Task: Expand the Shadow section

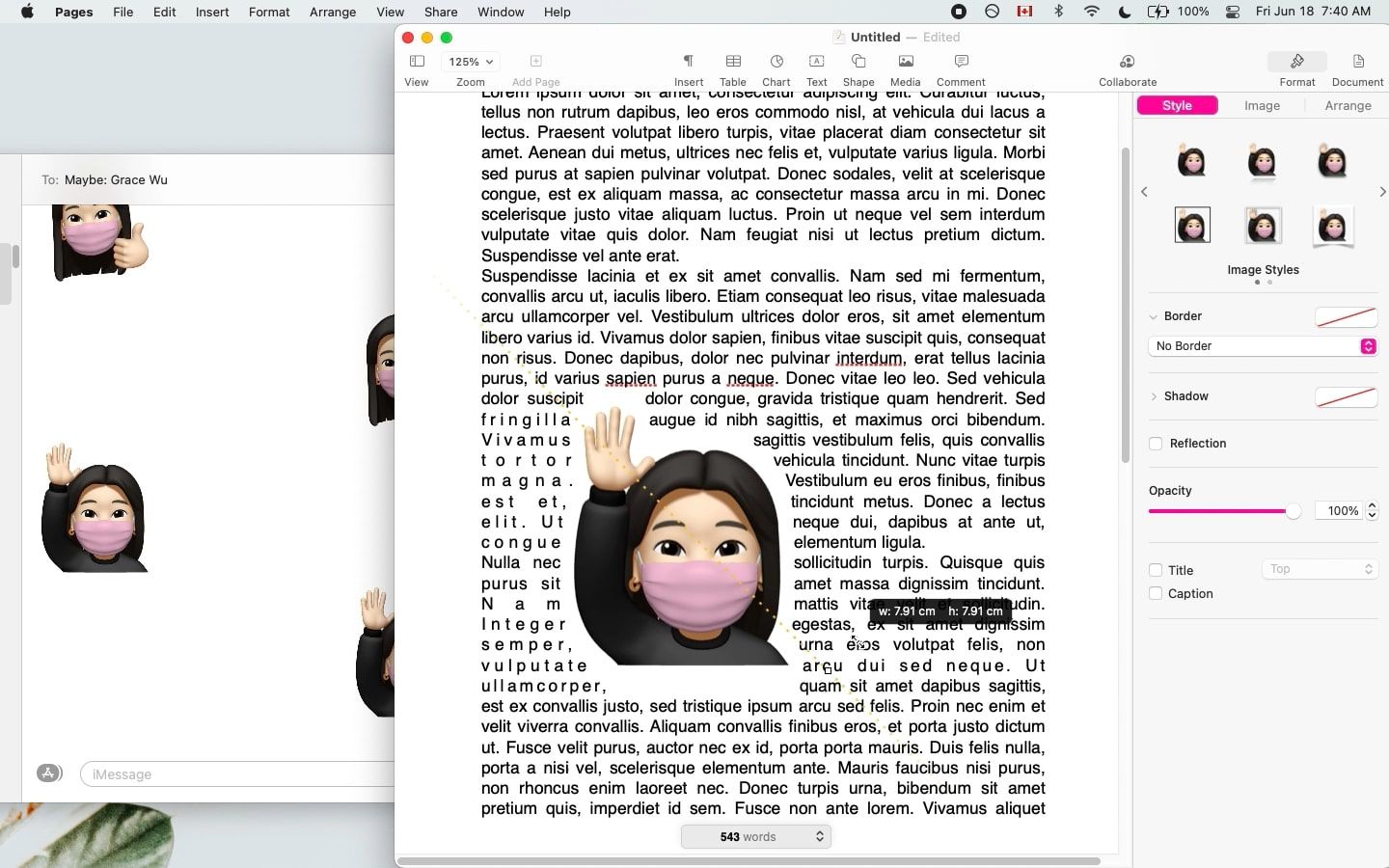Action: (x=1154, y=395)
